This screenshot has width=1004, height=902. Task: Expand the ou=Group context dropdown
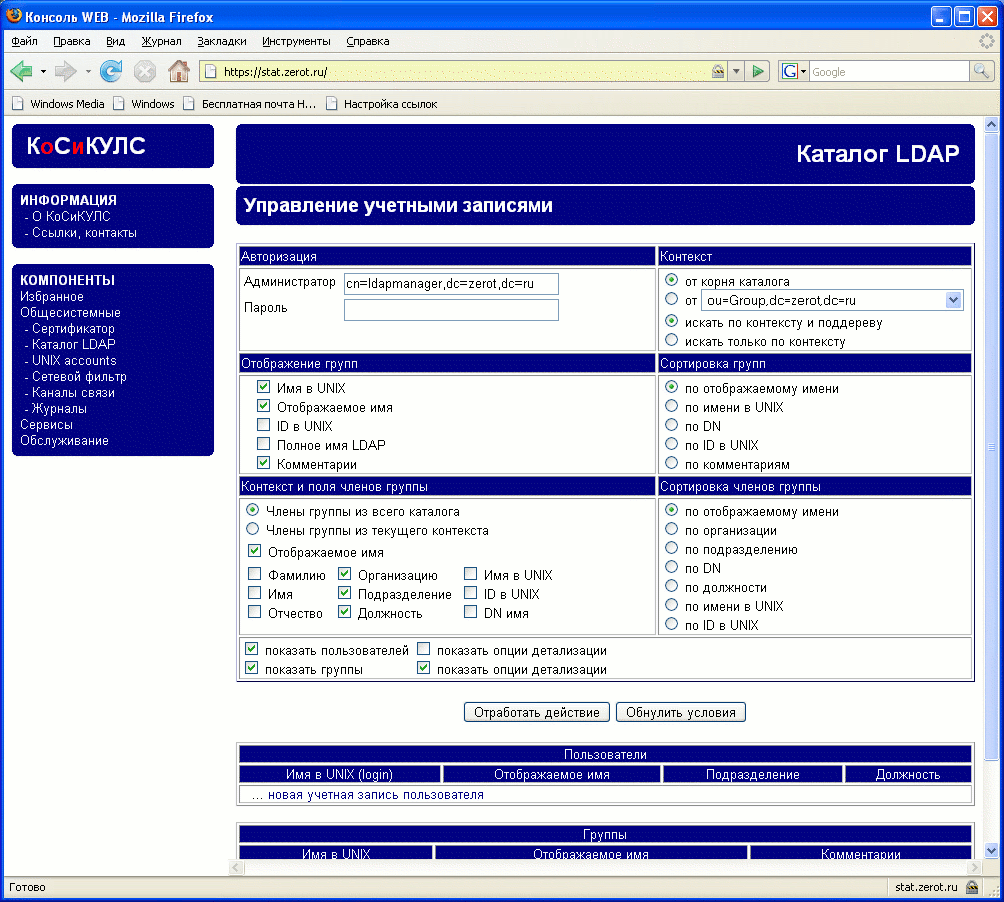953,300
